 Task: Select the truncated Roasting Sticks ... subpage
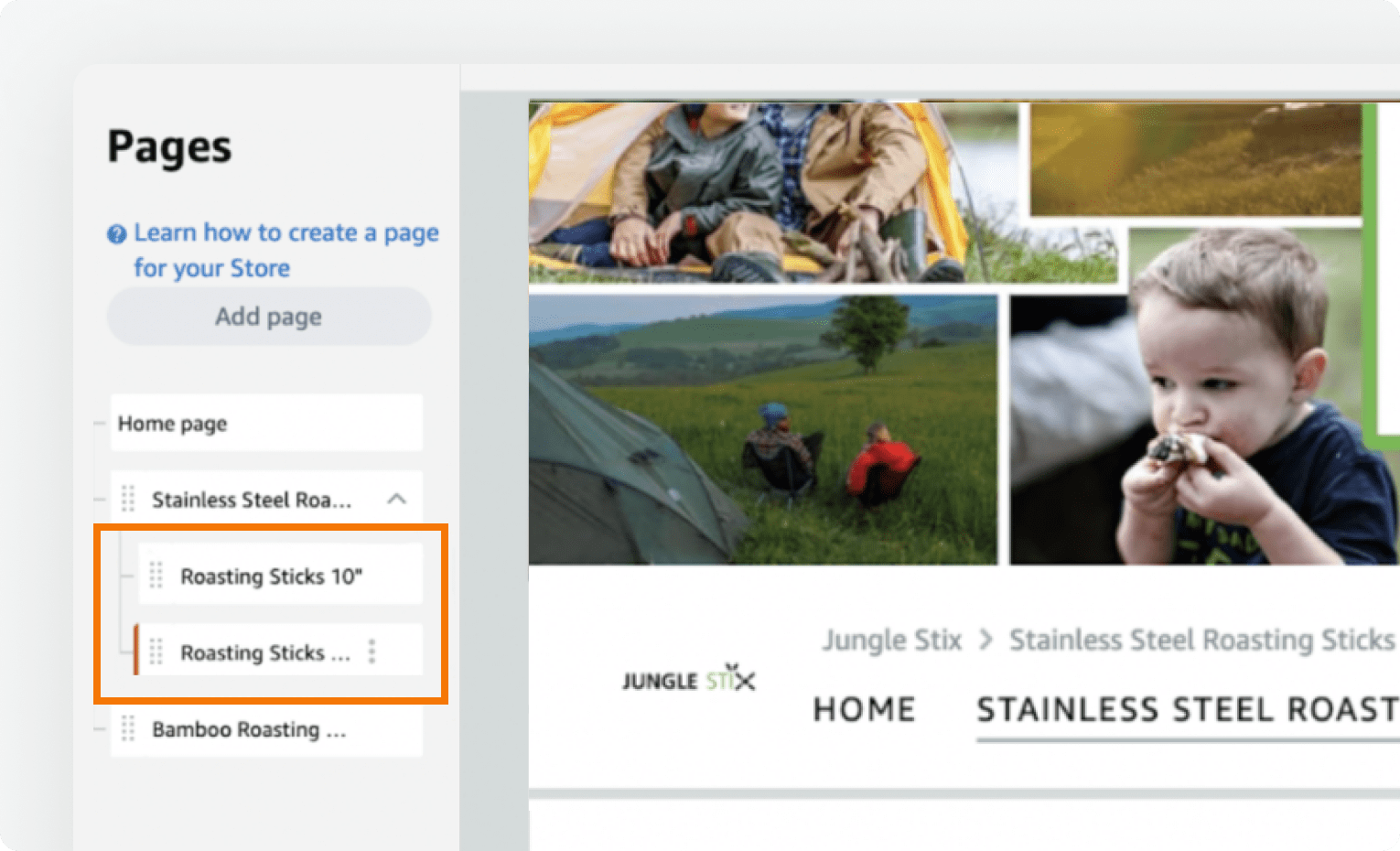coord(264,652)
